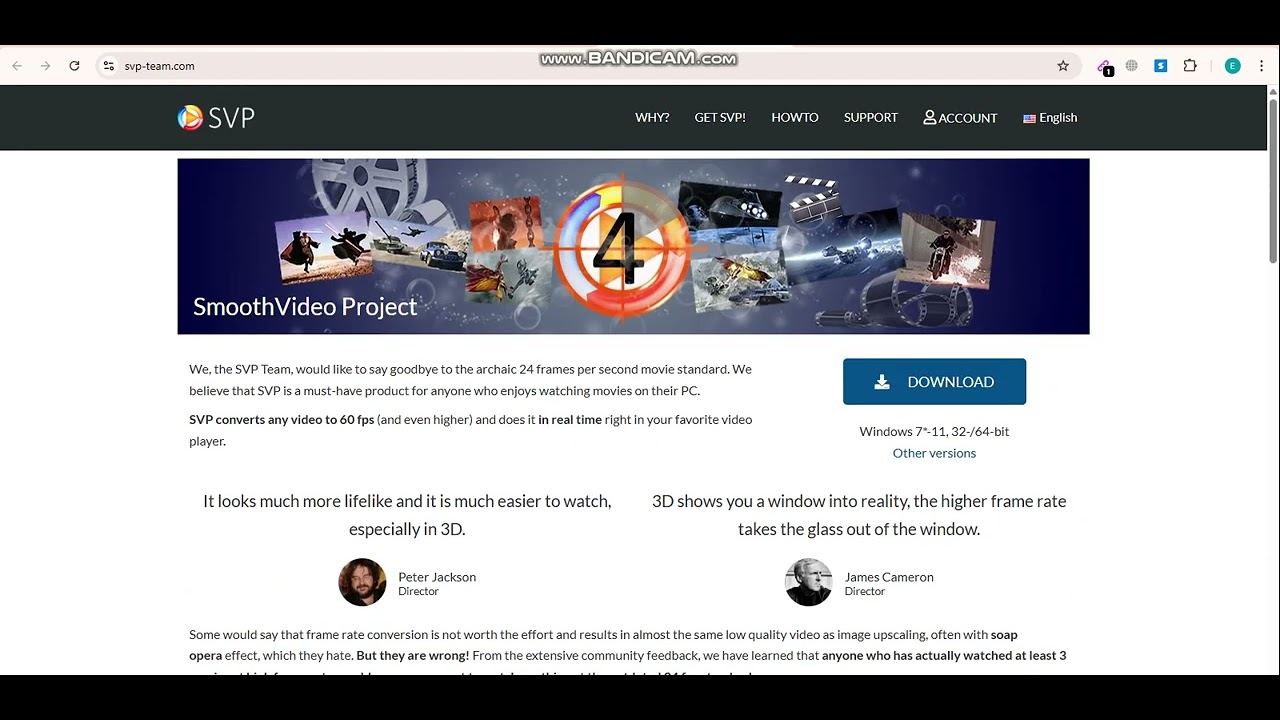Viewport: 1280px width, 720px height.
Task: Click the SVP logo in header
Action: tap(216, 118)
